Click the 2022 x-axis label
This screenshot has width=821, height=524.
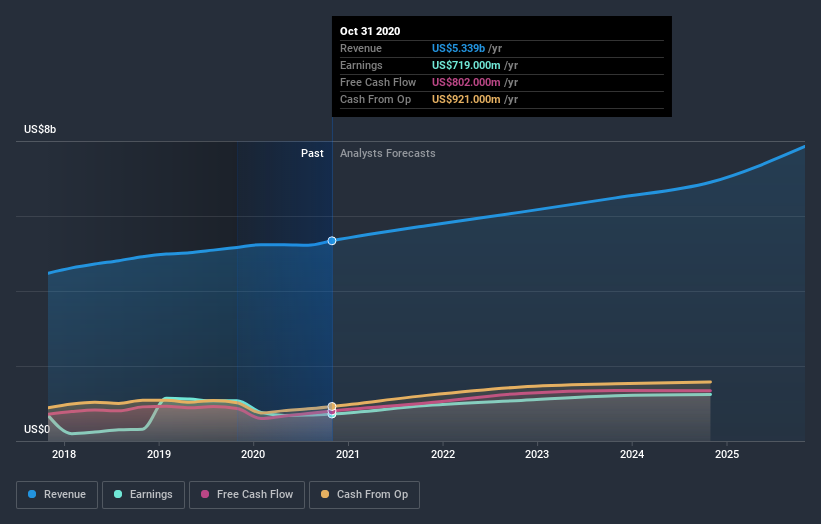pyautogui.click(x=443, y=454)
